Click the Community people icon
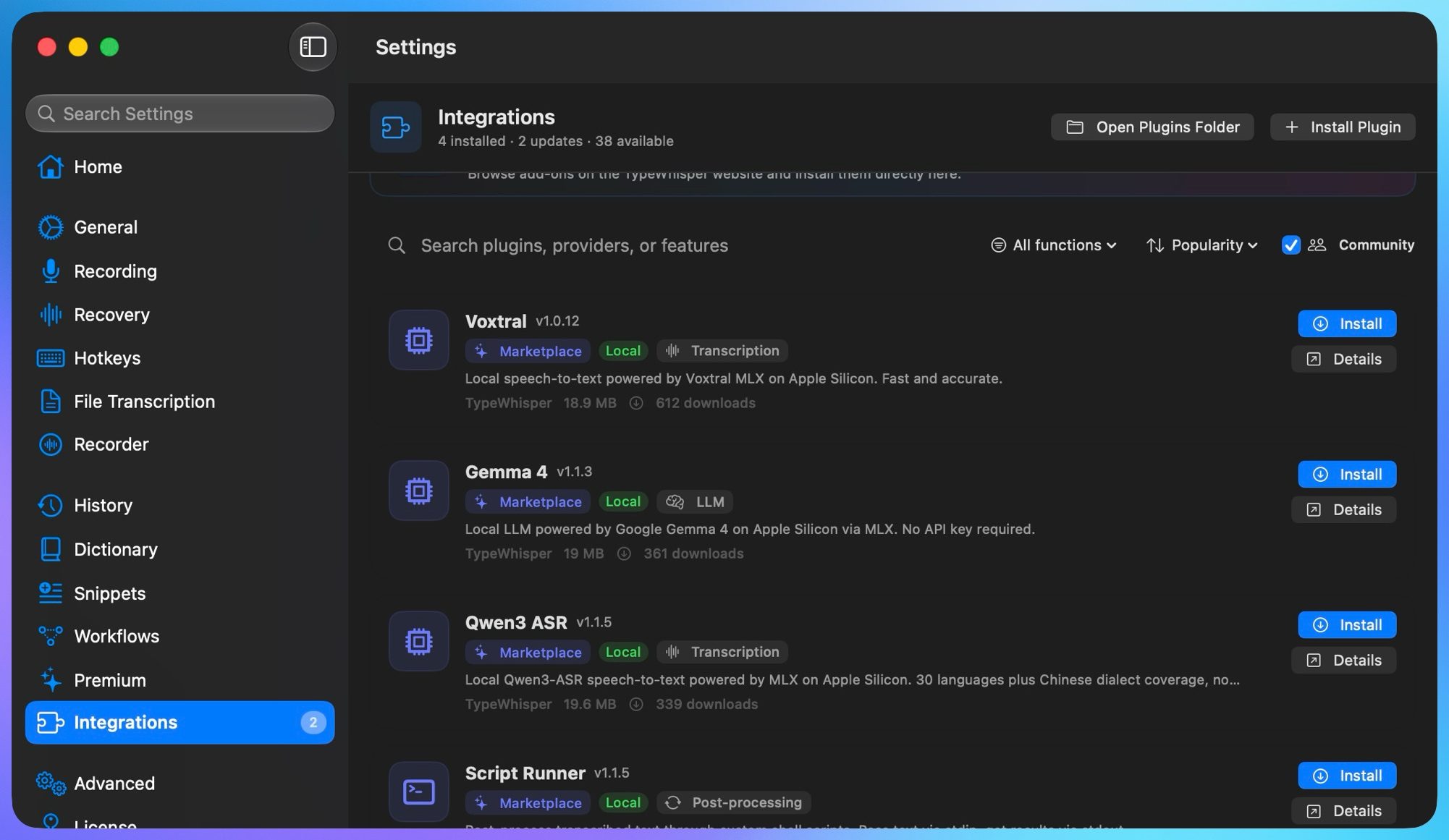The width and height of the screenshot is (1449, 840). tap(1317, 245)
